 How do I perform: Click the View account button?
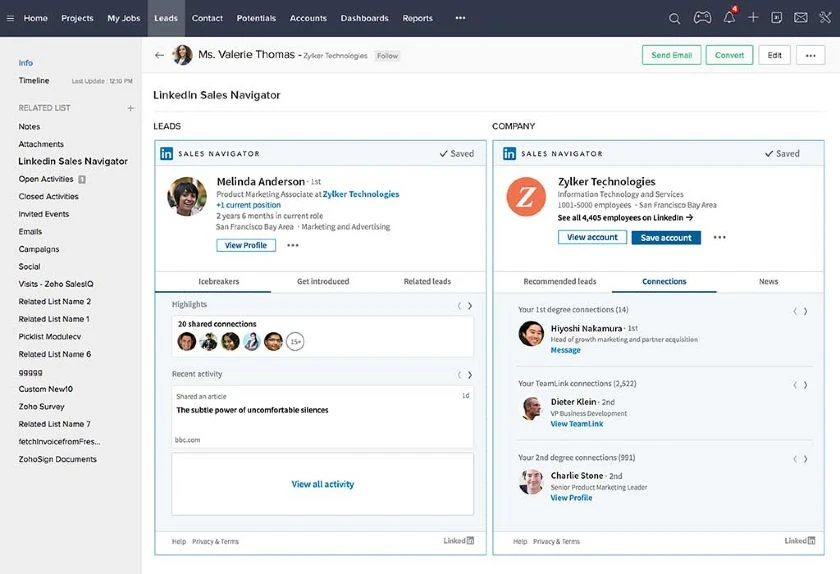tap(592, 237)
